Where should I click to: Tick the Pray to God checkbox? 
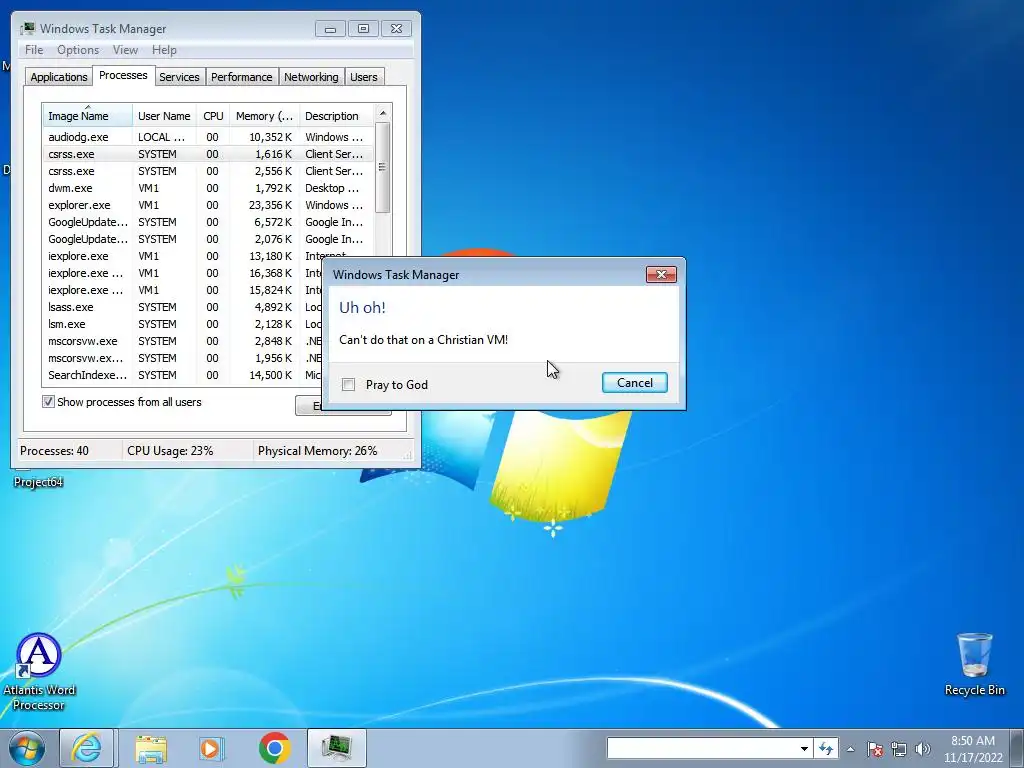349,385
